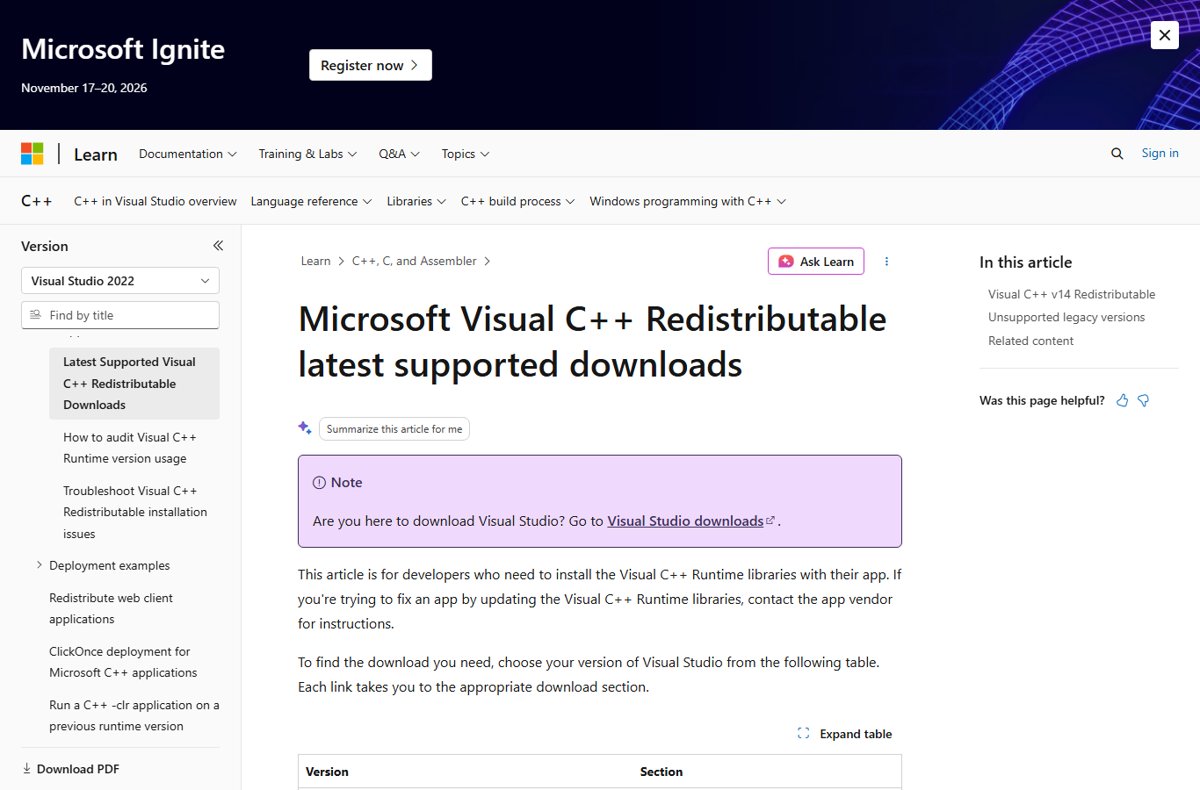Click the Version table column header
This screenshot has height=790, width=1200.
pyautogui.click(x=327, y=772)
